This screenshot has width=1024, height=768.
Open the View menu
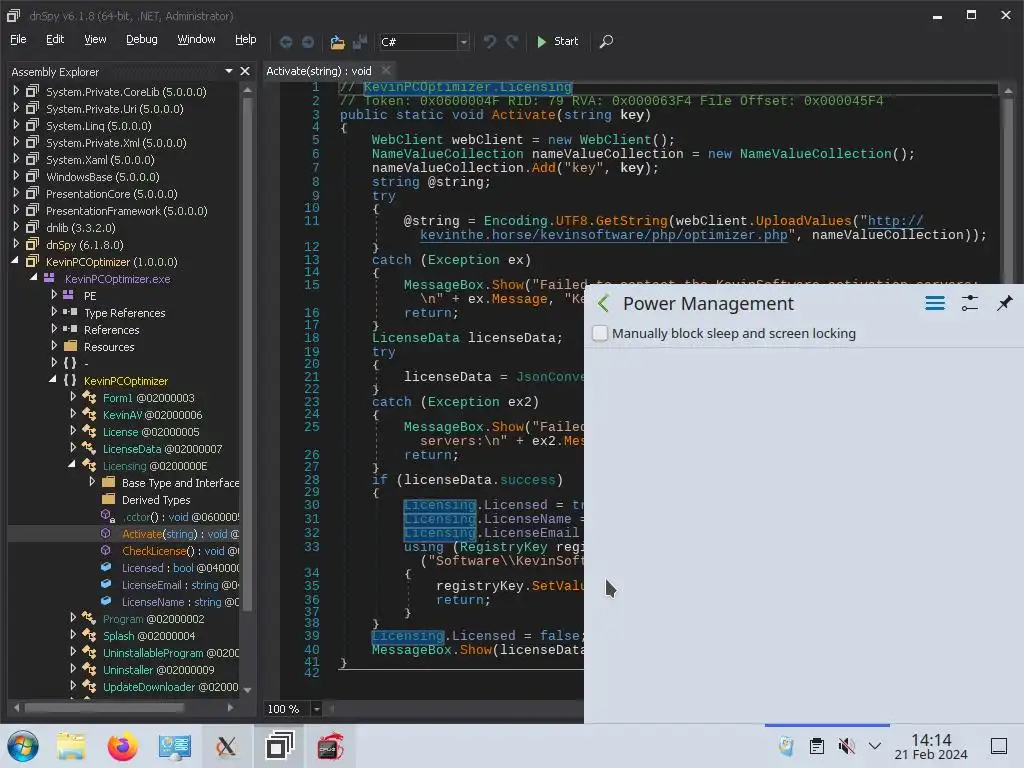click(x=95, y=39)
